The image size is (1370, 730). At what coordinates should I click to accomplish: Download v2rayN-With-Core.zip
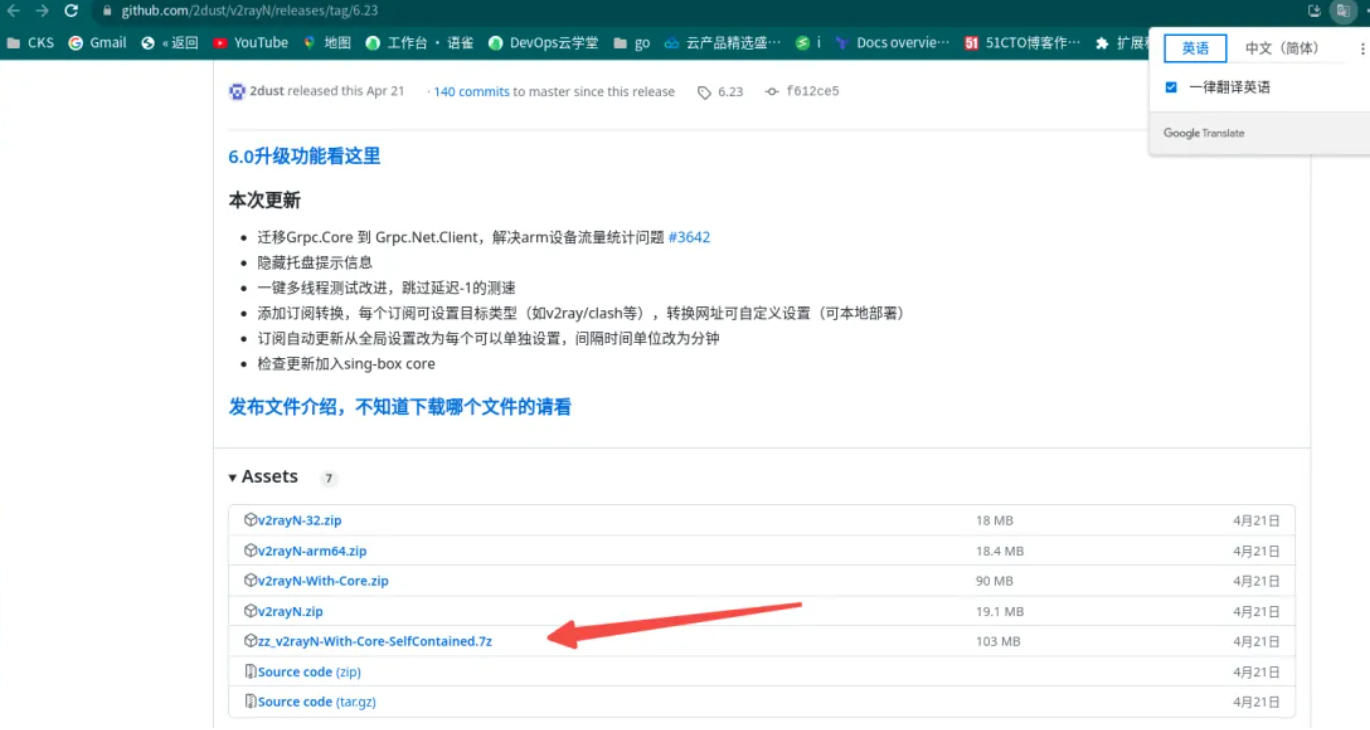(x=323, y=580)
